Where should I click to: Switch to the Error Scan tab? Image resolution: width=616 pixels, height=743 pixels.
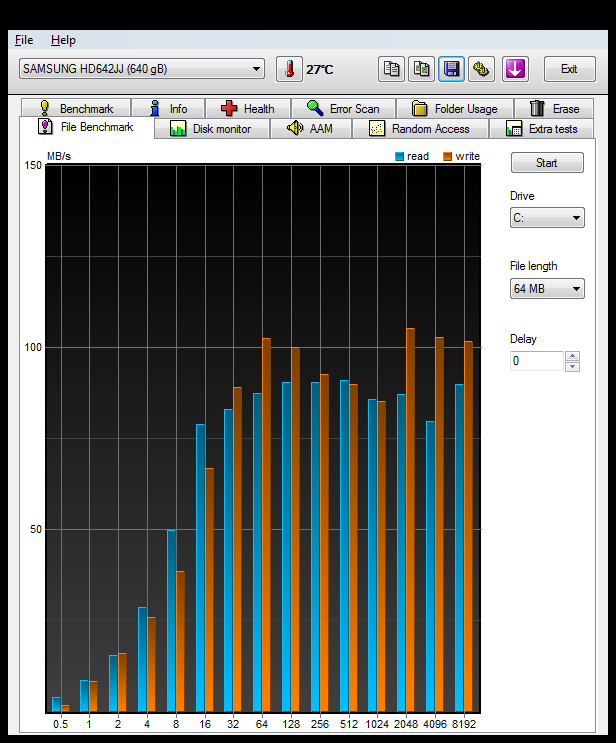point(344,109)
